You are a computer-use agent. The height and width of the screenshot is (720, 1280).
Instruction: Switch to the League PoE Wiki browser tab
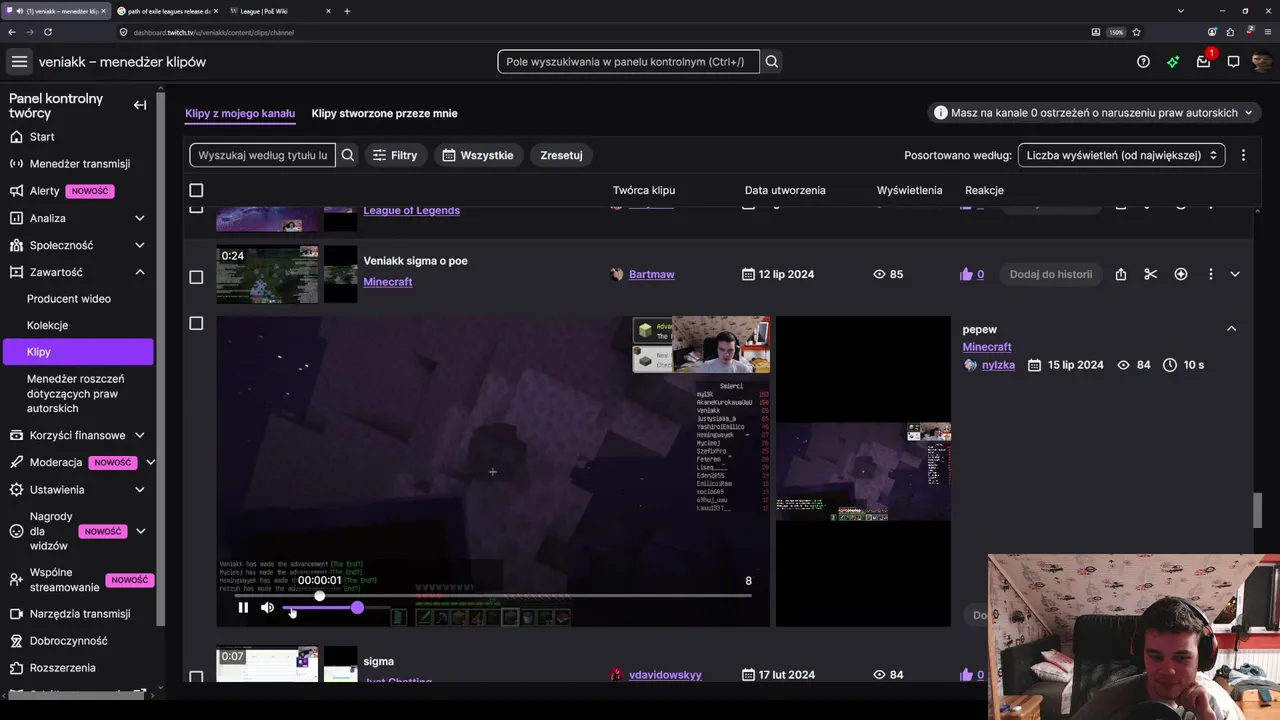[280, 11]
